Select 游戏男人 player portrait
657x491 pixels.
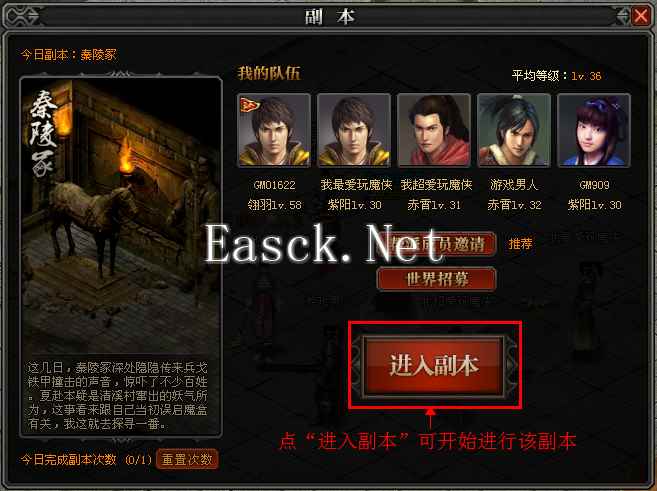pyautogui.click(x=514, y=130)
